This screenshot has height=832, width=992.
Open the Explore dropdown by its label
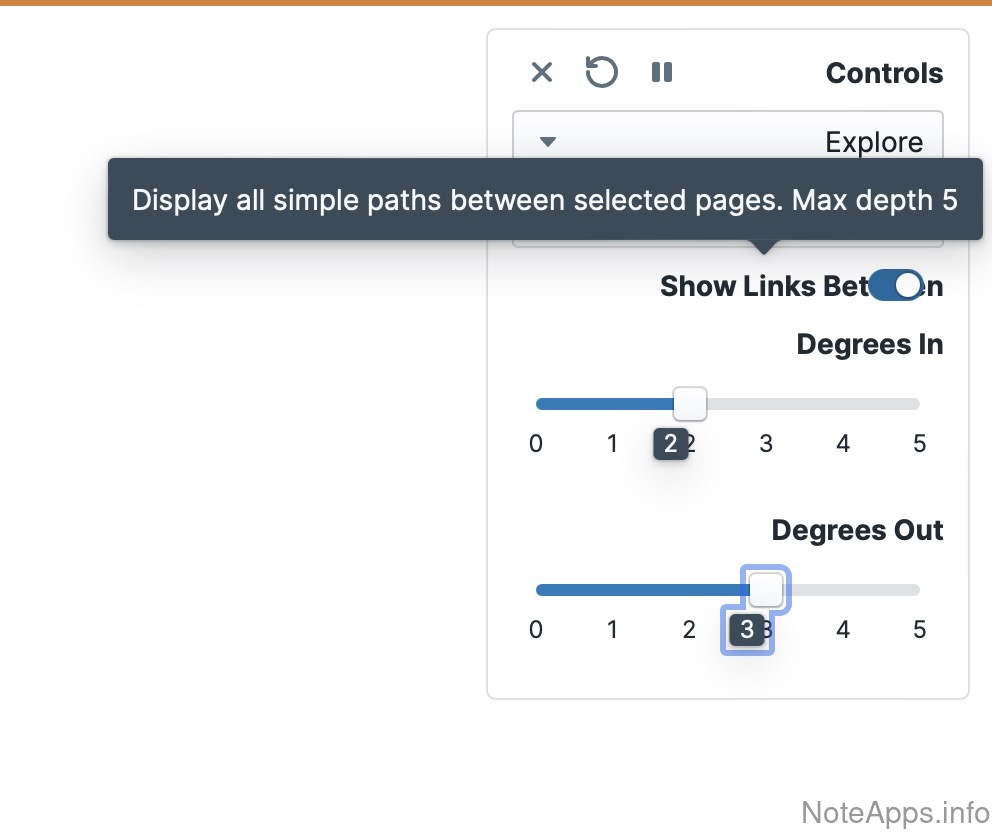(874, 142)
